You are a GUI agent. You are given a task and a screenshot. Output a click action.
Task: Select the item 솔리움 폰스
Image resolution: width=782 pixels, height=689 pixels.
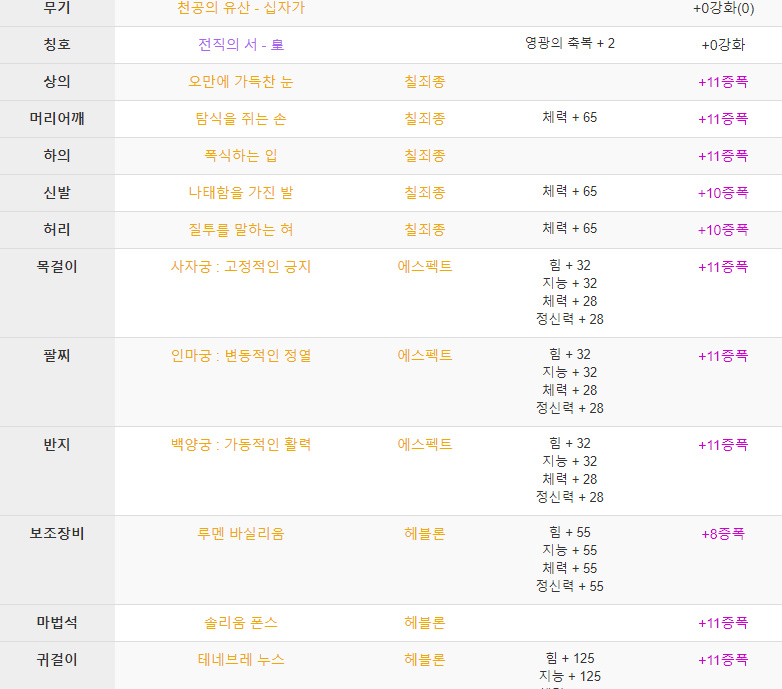241,622
